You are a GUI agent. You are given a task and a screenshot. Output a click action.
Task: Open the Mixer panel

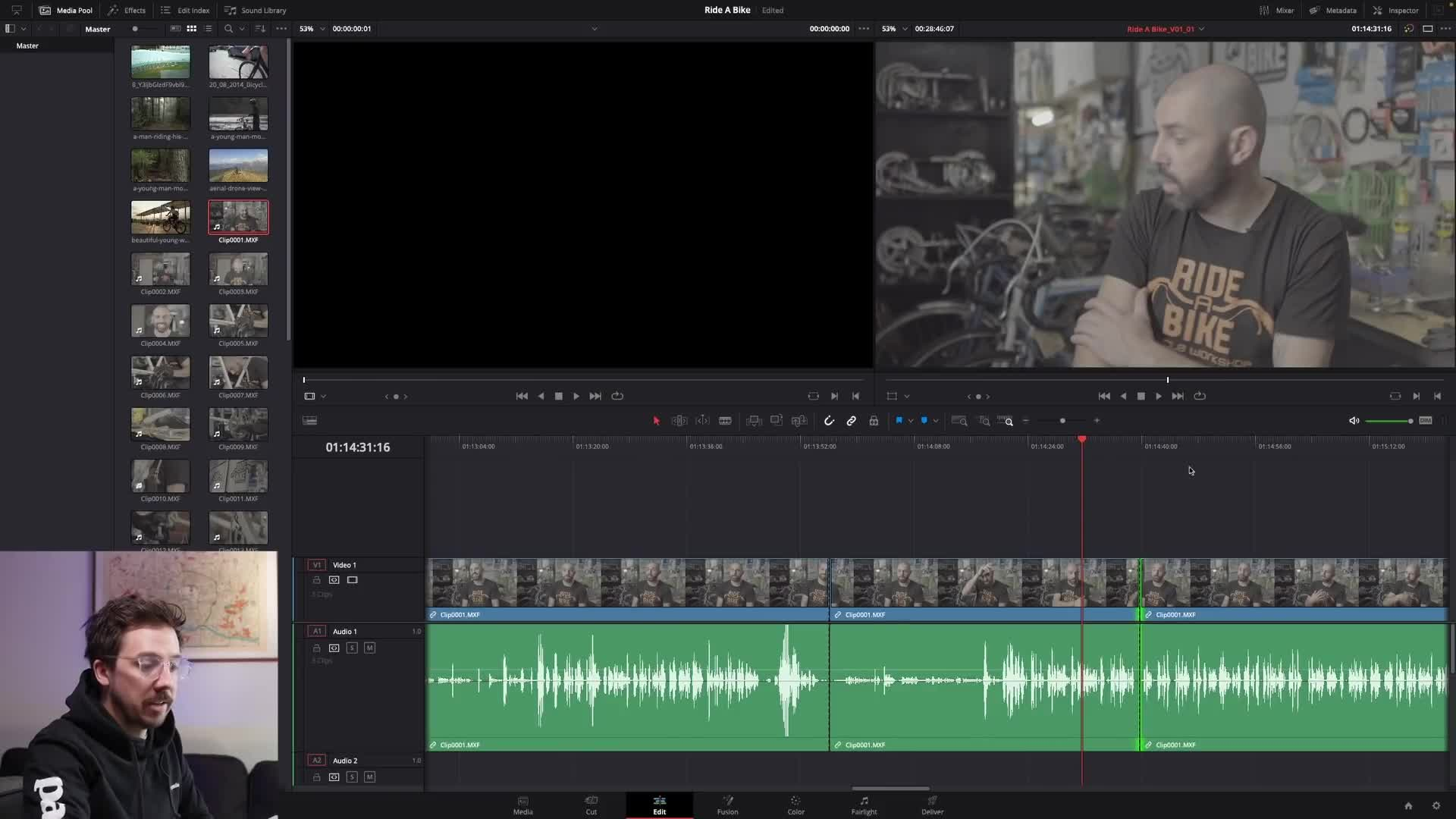(1276, 10)
